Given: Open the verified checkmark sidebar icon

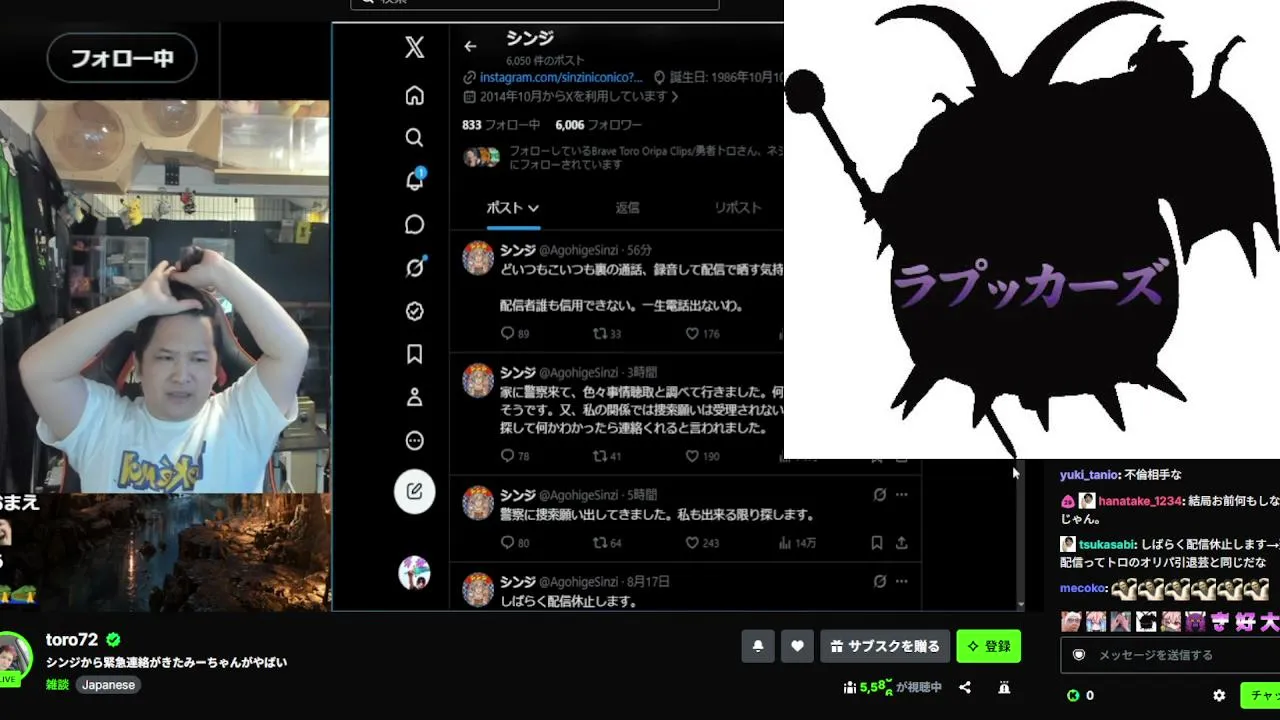Looking at the screenshot, I should click(x=414, y=311).
